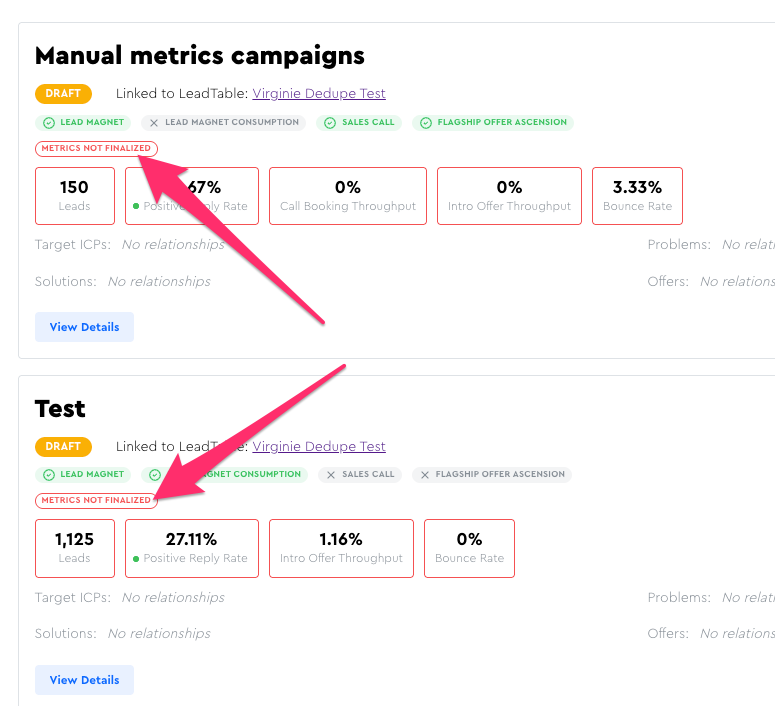This screenshot has width=775, height=706.
Task: Select the Metrics Not Finalized badge on Test campaign
Action: coord(96,500)
